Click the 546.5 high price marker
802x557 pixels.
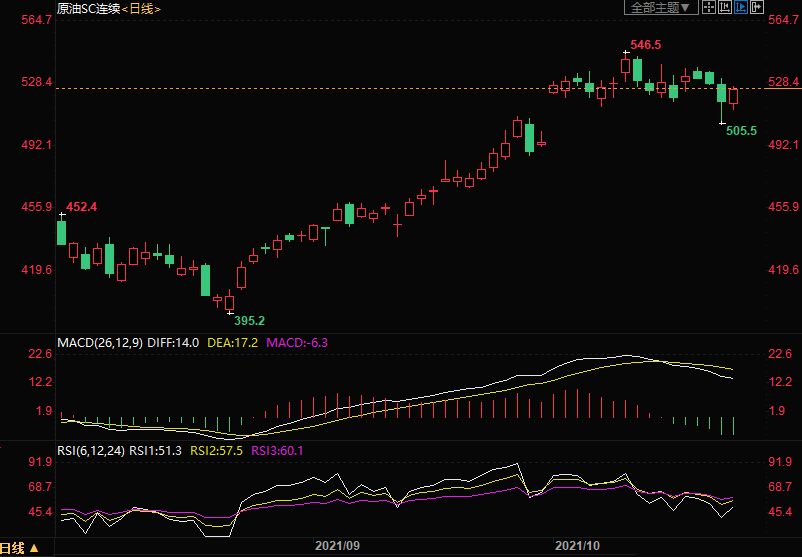[645, 45]
